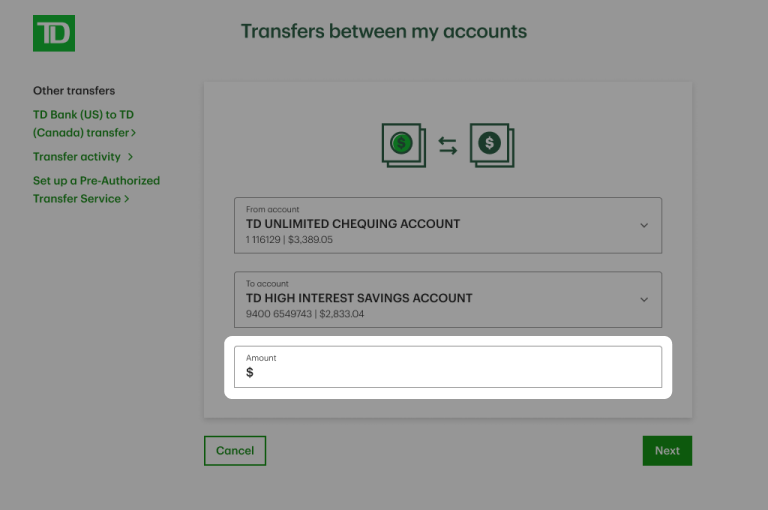Expand the From account dropdown chevron
This screenshot has height=510, width=768.
[x=644, y=225]
